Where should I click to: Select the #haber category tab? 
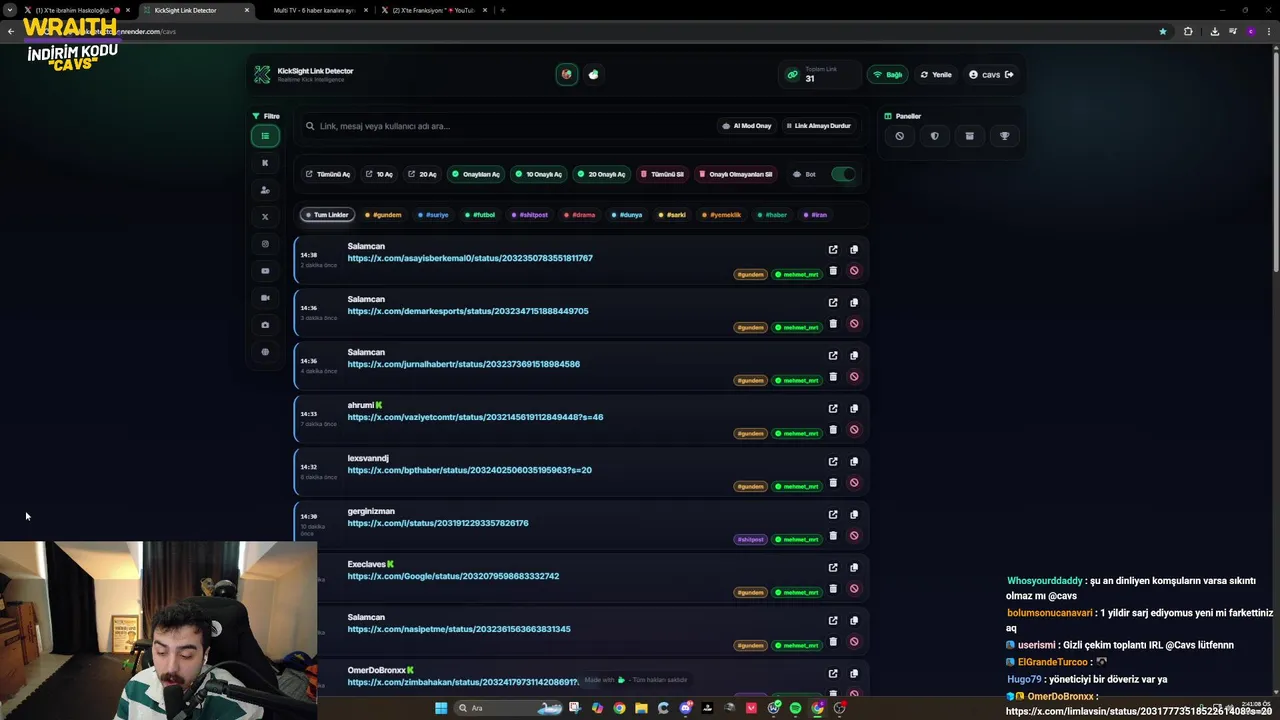pyautogui.click(x=773, y=215)
